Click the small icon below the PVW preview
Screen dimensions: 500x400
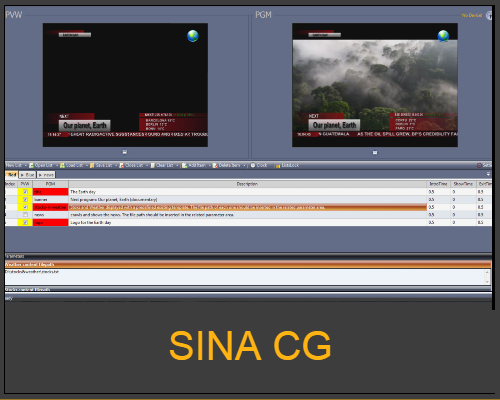point(125,152)
